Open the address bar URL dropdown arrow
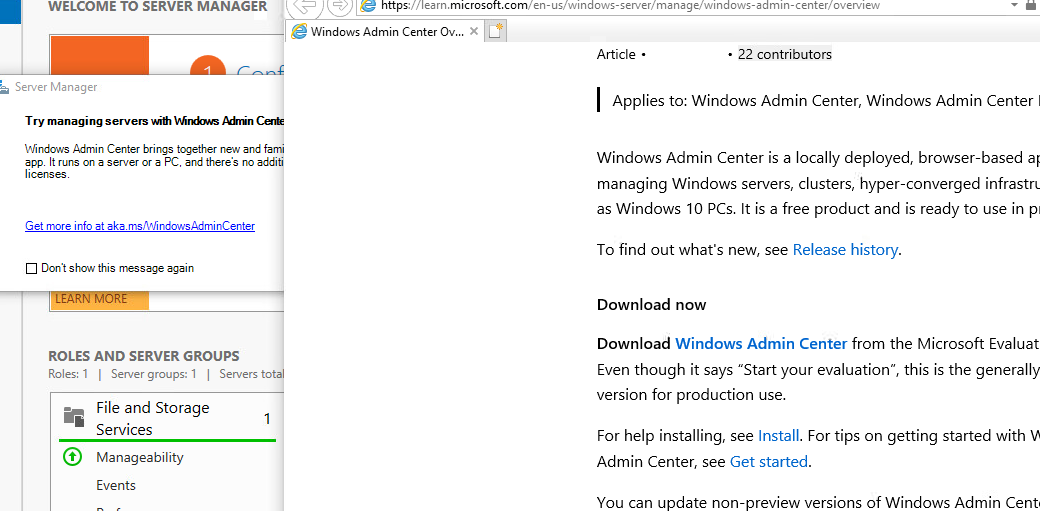 (1012, 6)
